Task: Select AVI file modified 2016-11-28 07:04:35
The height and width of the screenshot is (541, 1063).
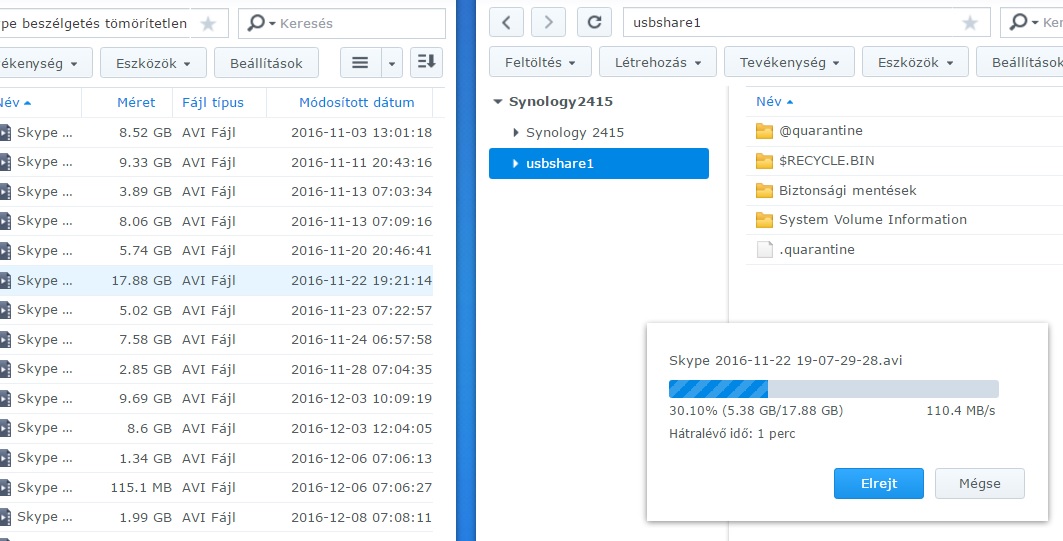Action: [216, 369]
